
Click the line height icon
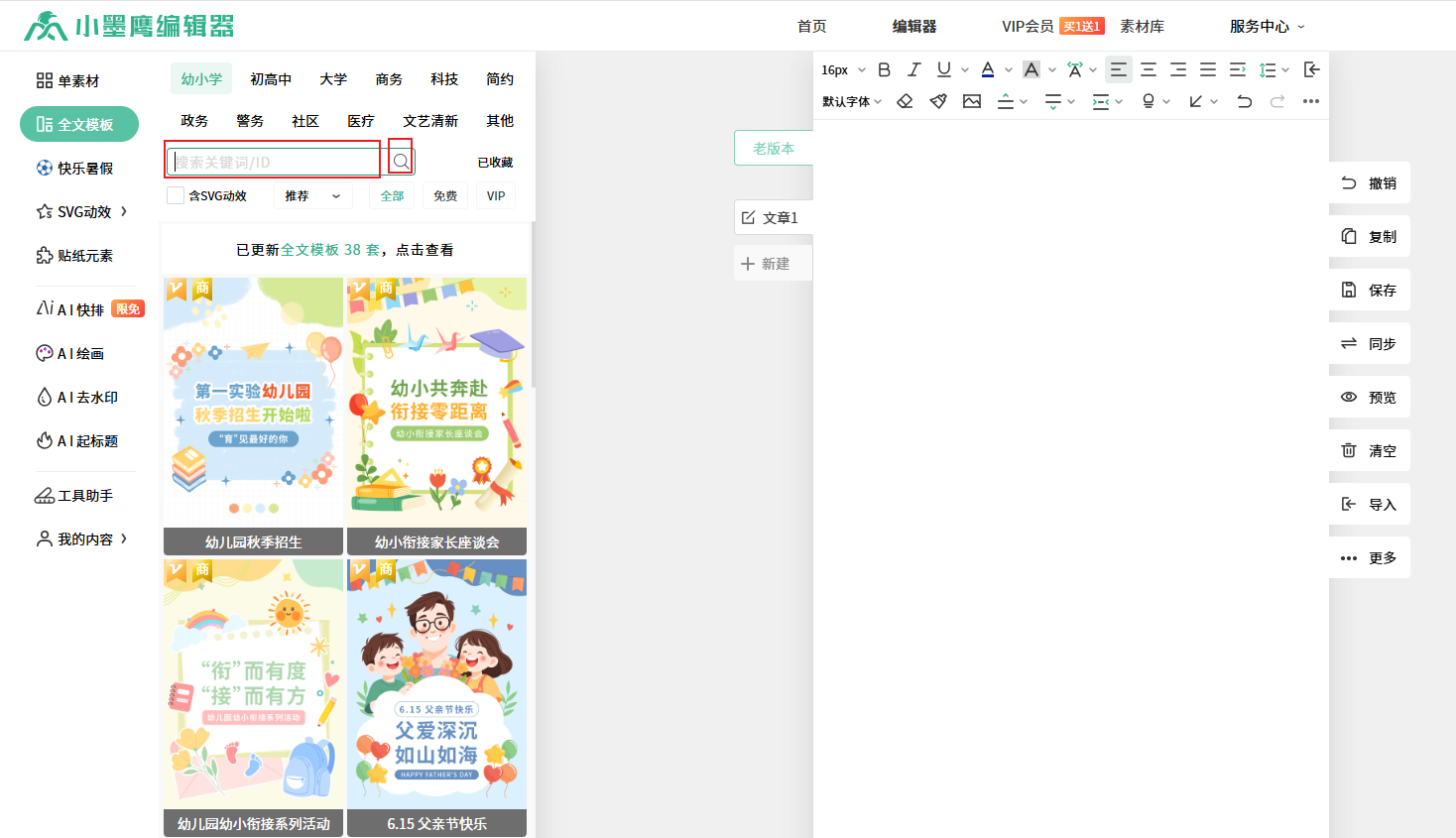(1268, 69)
